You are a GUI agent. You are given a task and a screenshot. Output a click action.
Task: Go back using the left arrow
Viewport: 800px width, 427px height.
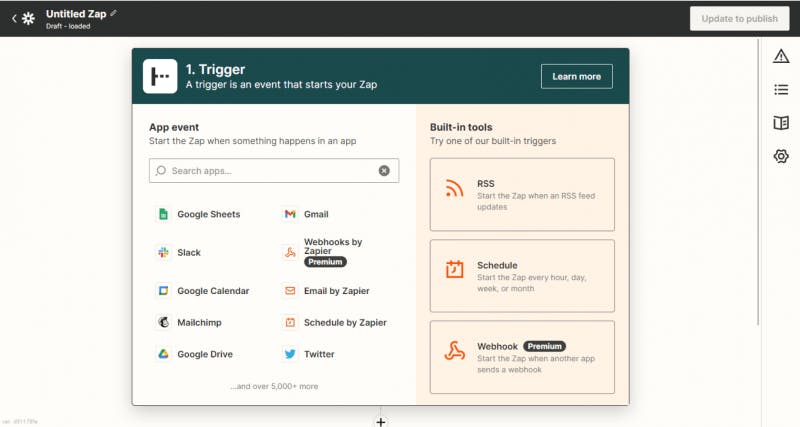pos(14,19)
